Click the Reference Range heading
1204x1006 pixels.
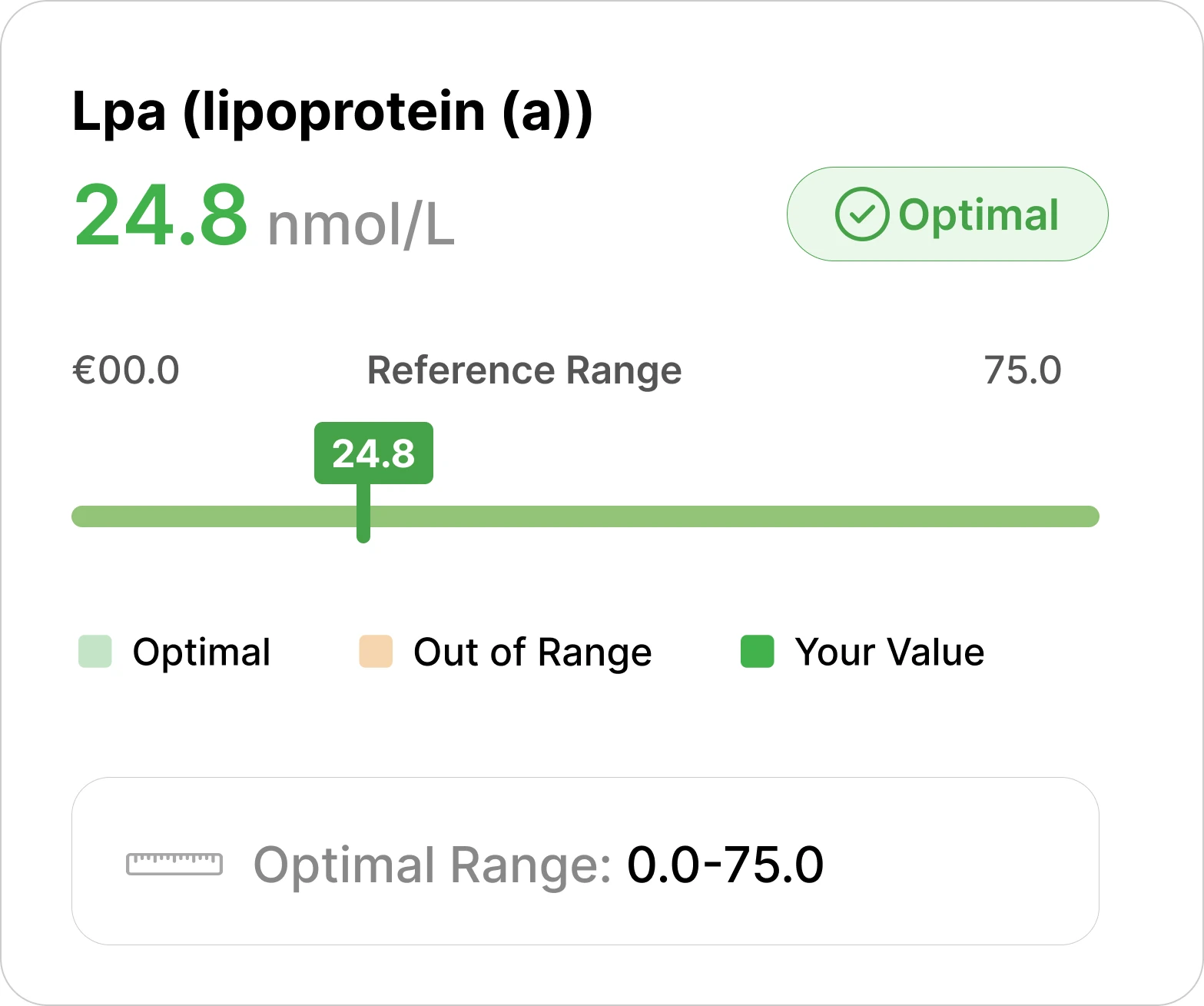[x=524, y=370]
